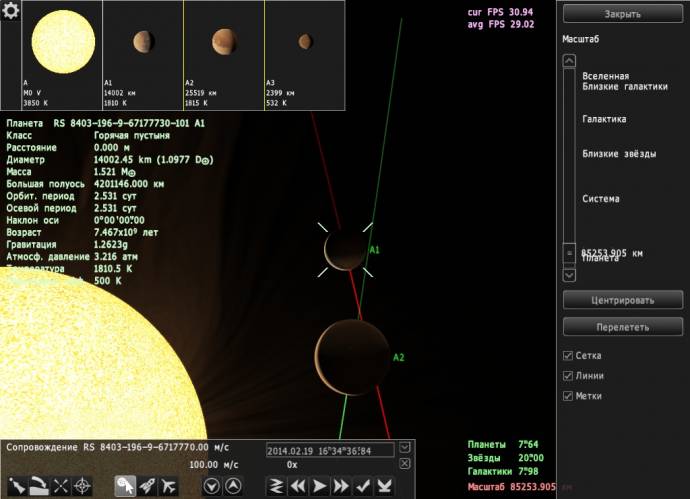The image size is (690, 499).
Task: Select the free cursor camera mode
Action: tap(125, 486)
